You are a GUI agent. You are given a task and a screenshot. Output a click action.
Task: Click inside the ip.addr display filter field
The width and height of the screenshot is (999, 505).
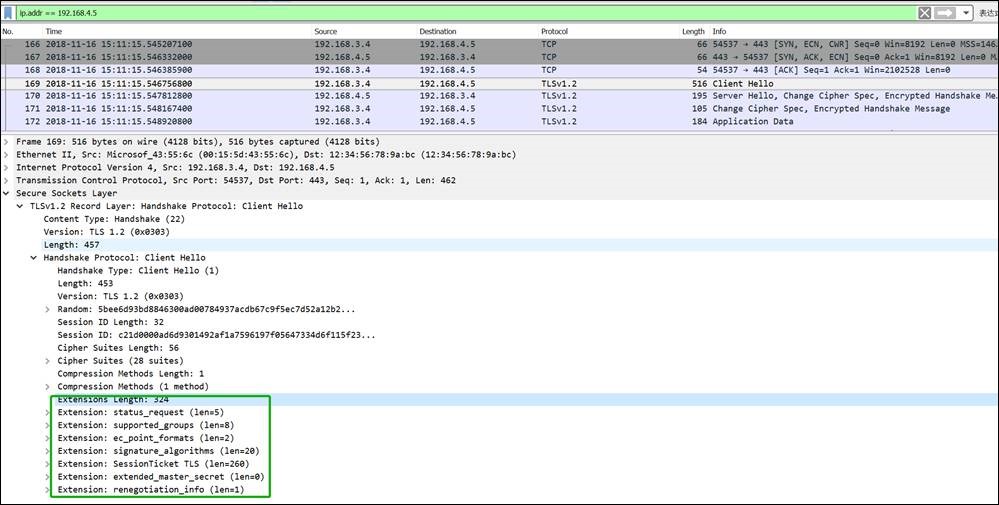click(400, 13)
